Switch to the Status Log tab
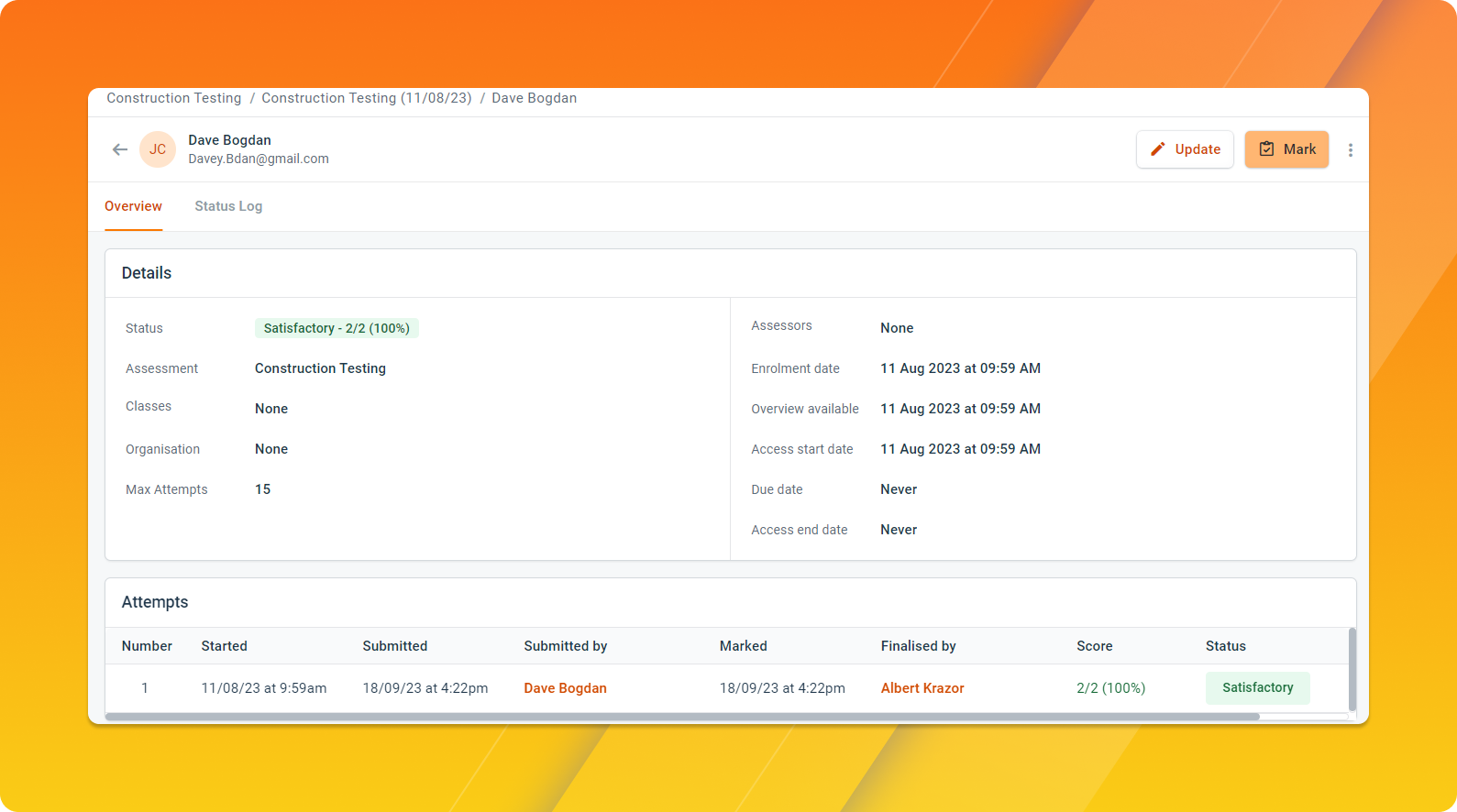 tap(228, 206)
